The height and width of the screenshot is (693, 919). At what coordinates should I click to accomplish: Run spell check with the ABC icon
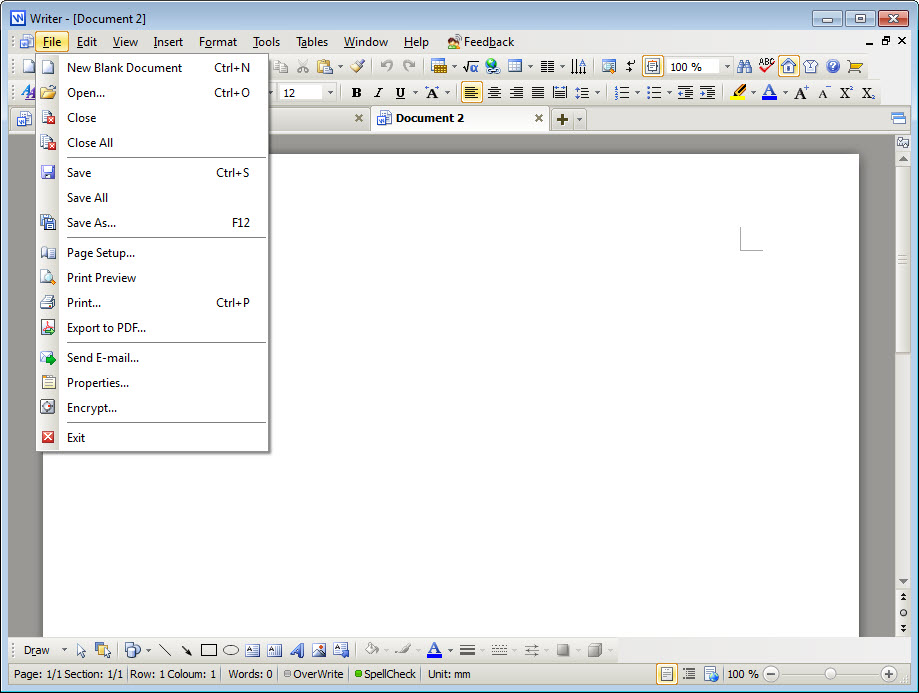pyautogui.click(x=766, y=66)
